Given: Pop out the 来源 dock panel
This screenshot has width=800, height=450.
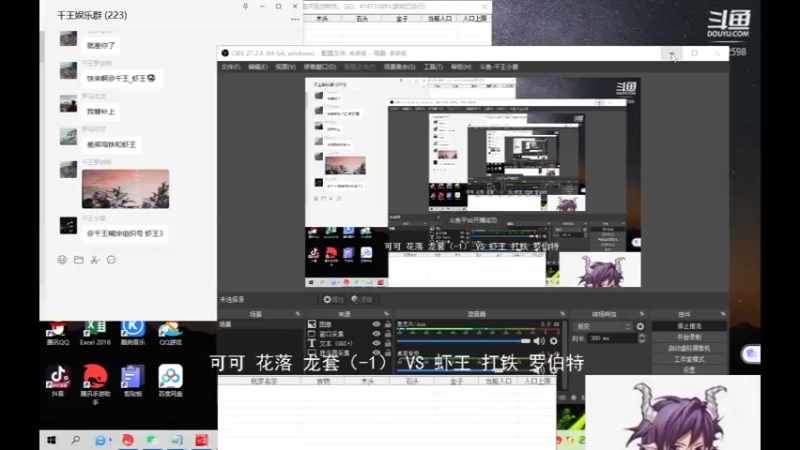Looking at the screenshot, I should click(x=386, y=314).
